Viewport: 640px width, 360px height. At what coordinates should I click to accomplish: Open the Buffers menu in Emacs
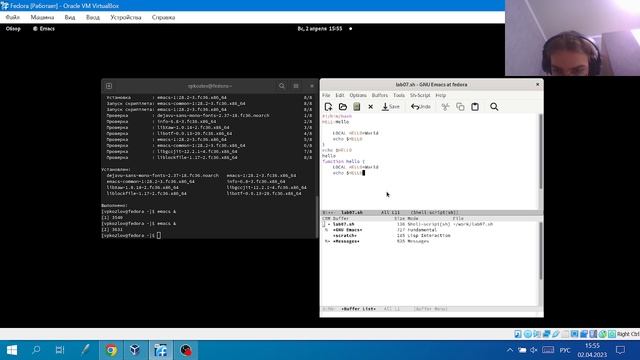click(x=380, y=95)
